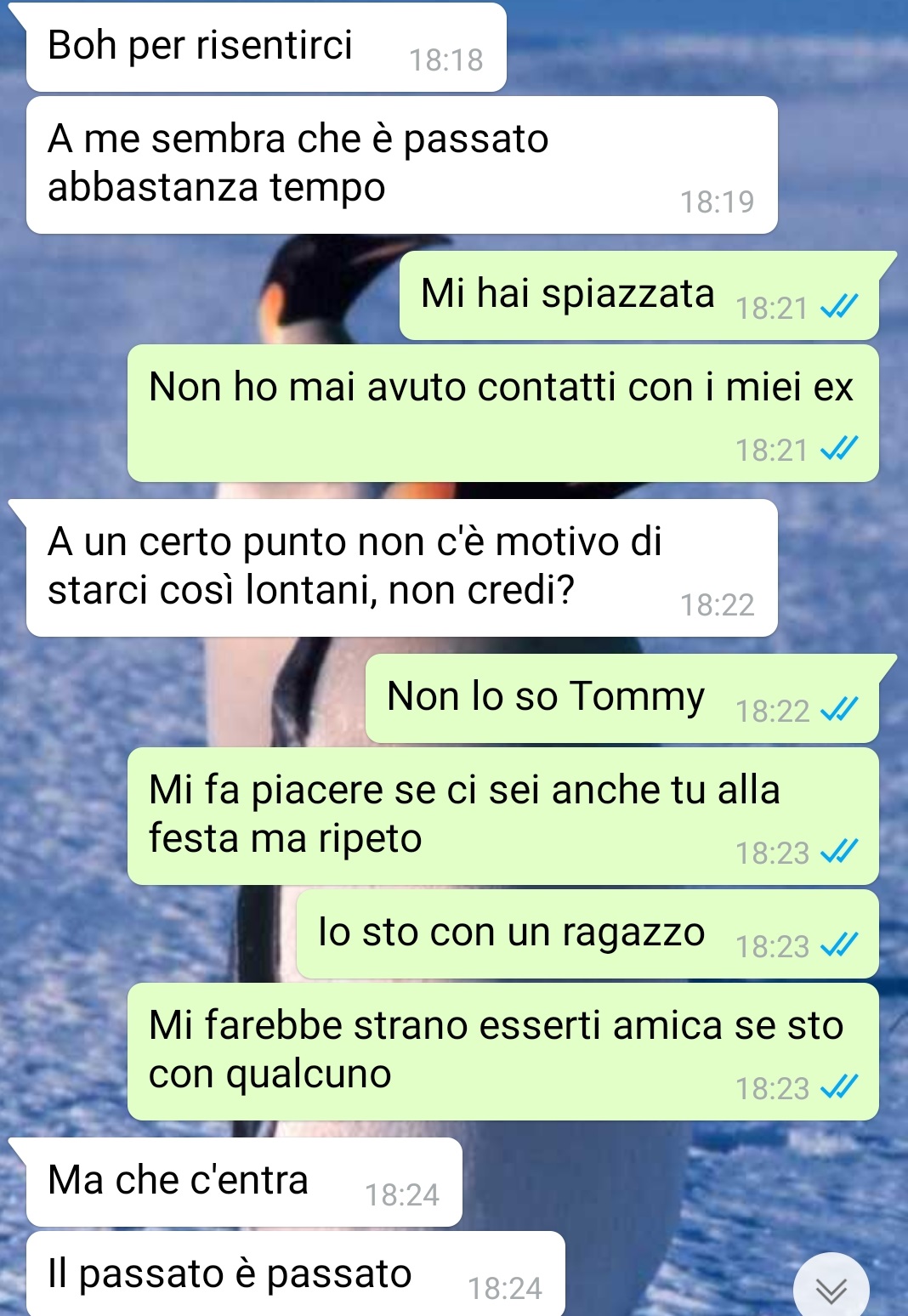This screenshot has height=1316, width=908.
Task: Click read ticks on 'Mi farebbe strano' message
Action: [x=839, y=1086]
